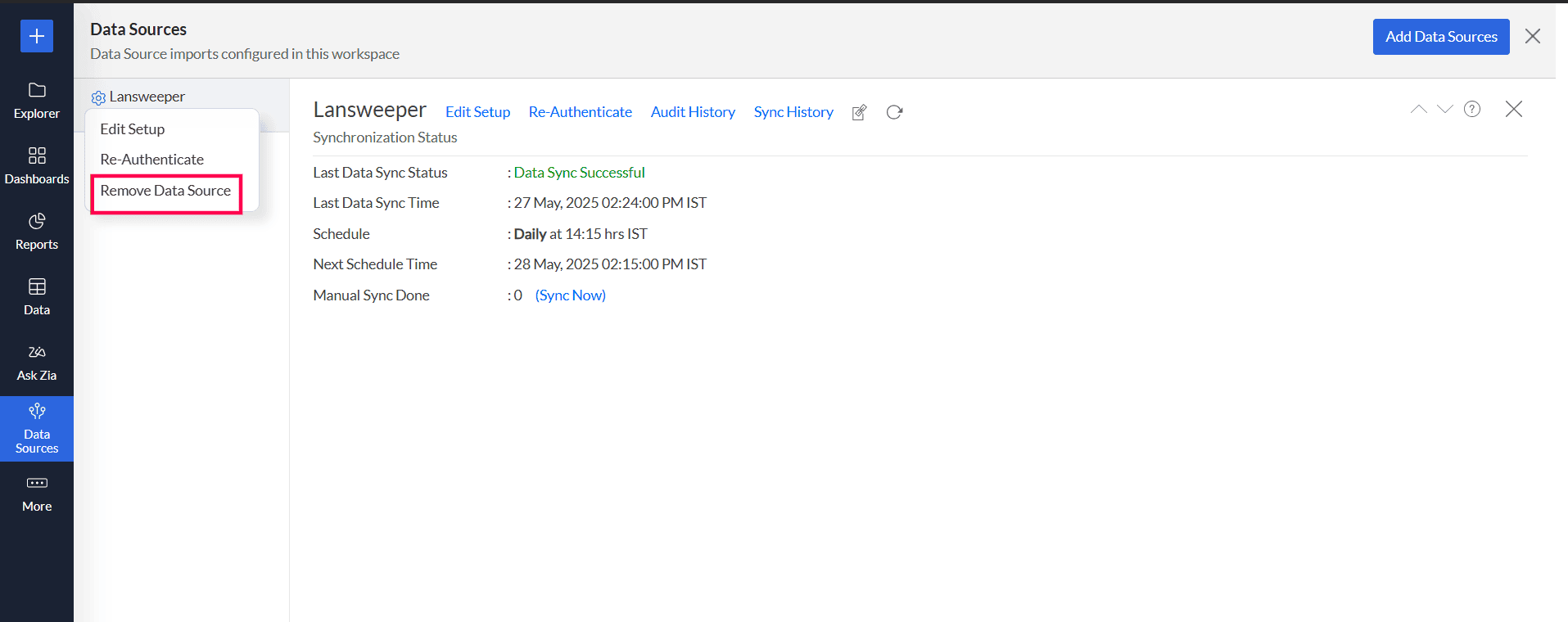Go to next data source with down chevron

[x=1445, y=109]
